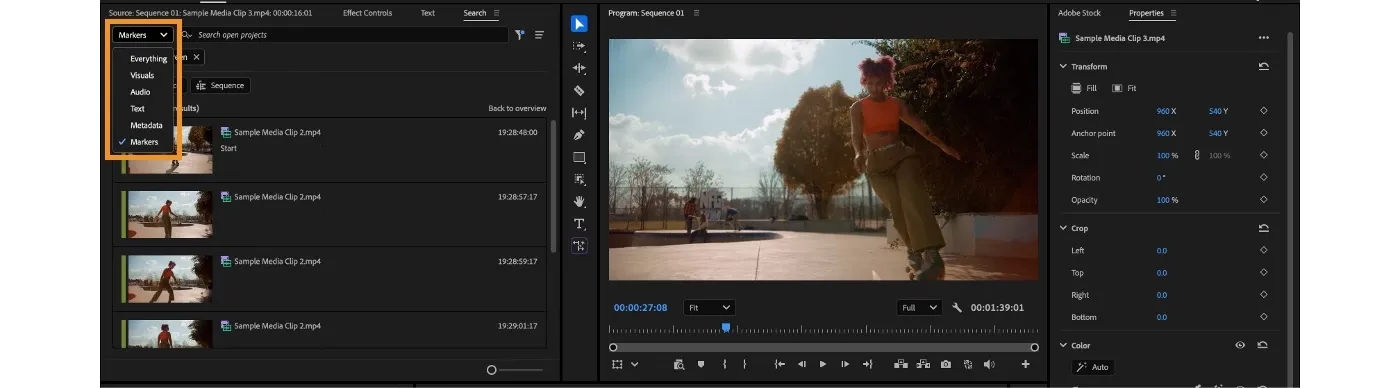1400x388 pixels.
Task: Go to In point in Program monitor
Action: coord(779,364)
